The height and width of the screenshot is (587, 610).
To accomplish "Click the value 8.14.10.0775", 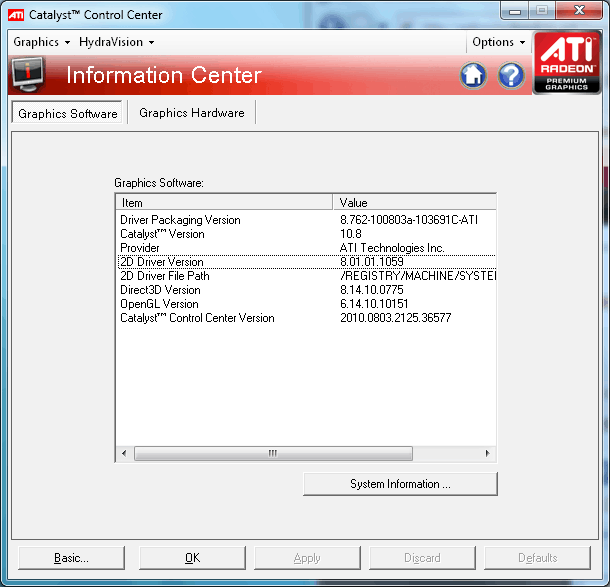I will [x=372, y=290].
